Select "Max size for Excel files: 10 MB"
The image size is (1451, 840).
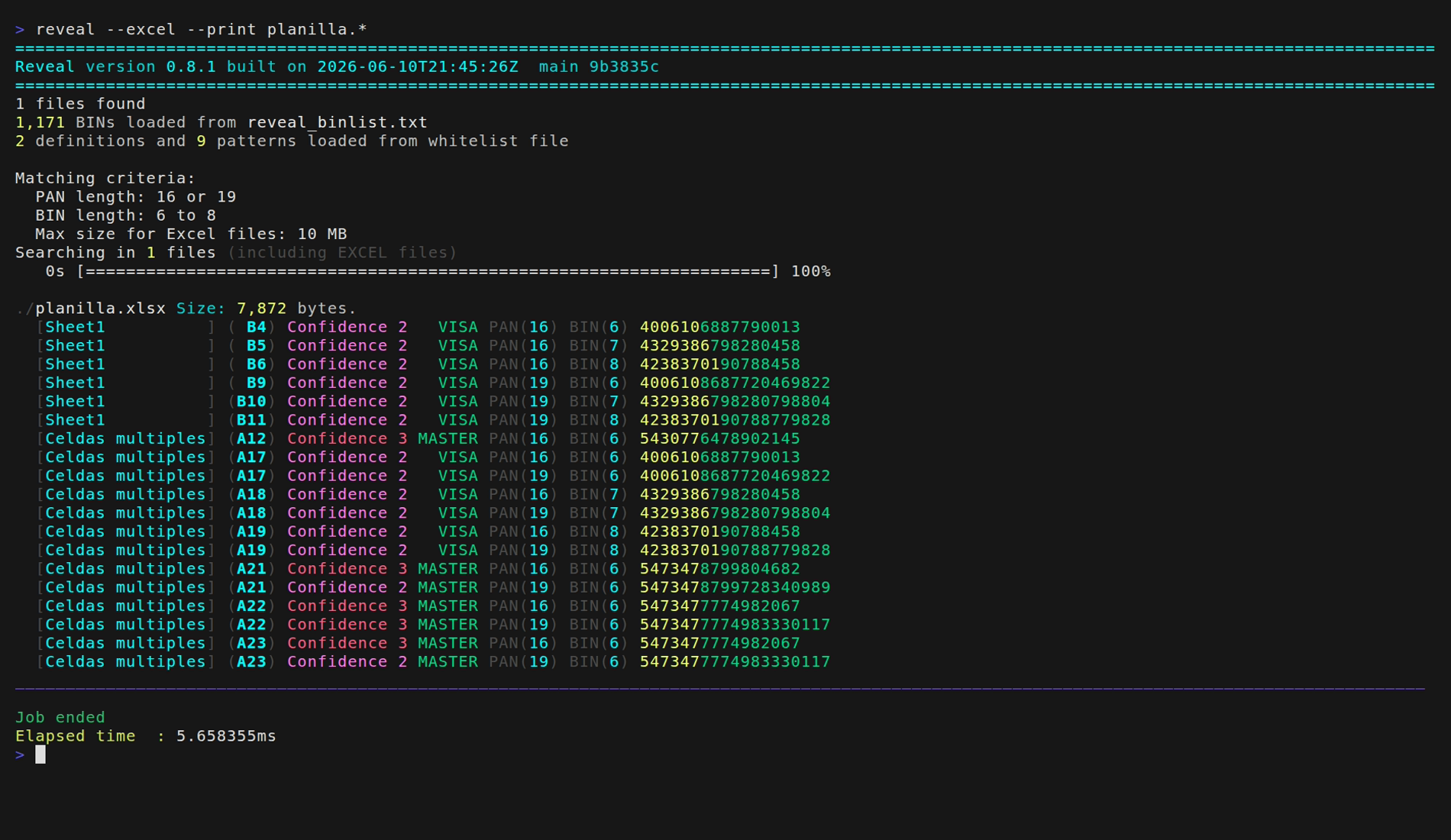191,234
